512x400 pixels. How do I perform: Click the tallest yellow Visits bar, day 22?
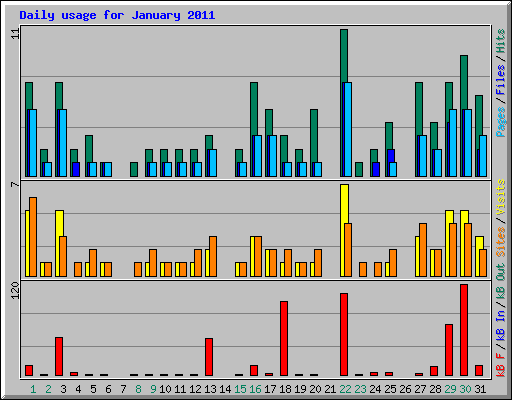(344, 204)
